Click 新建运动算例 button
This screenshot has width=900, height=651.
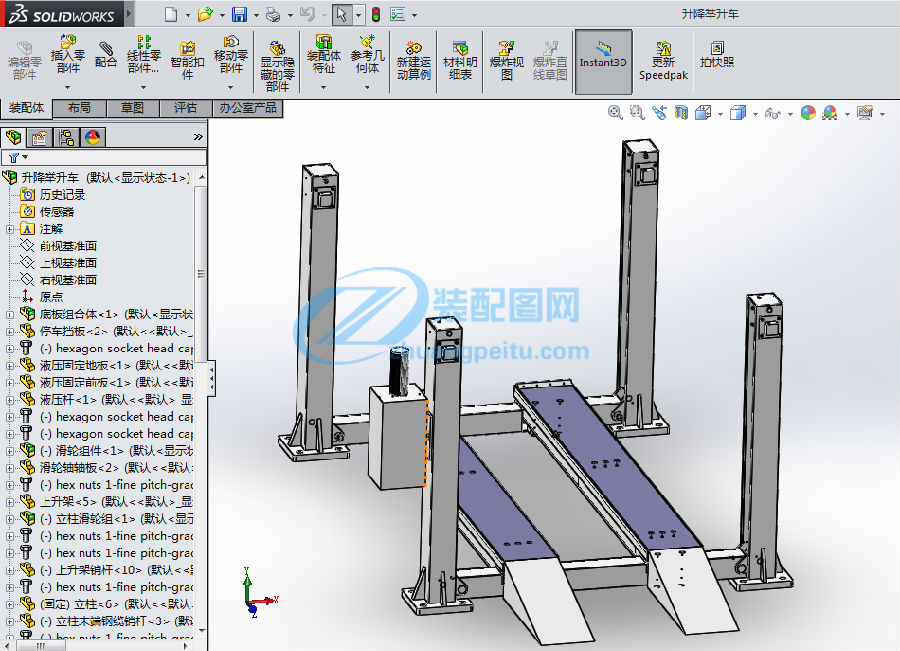[x=413, y=60]
